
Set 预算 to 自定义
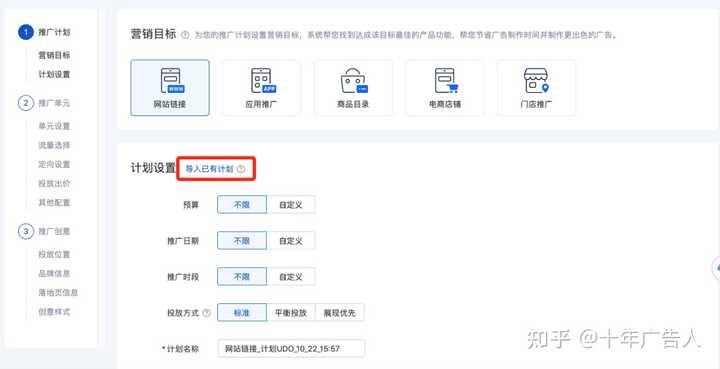(x=291, y=205)
